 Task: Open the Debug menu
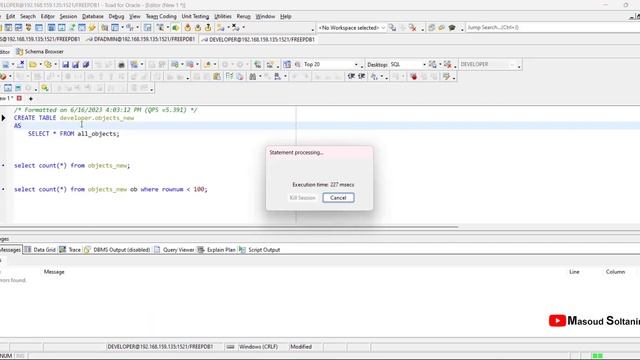[116, 16]
